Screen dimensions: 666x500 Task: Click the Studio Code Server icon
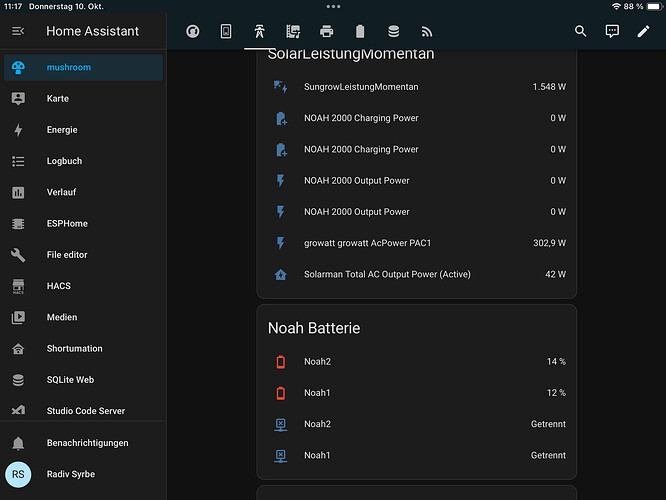click(18, 411)
